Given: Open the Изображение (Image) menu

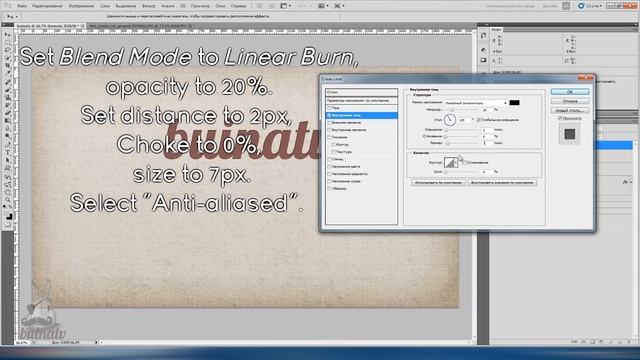Looking at the screenshot, I should point(81,6).
